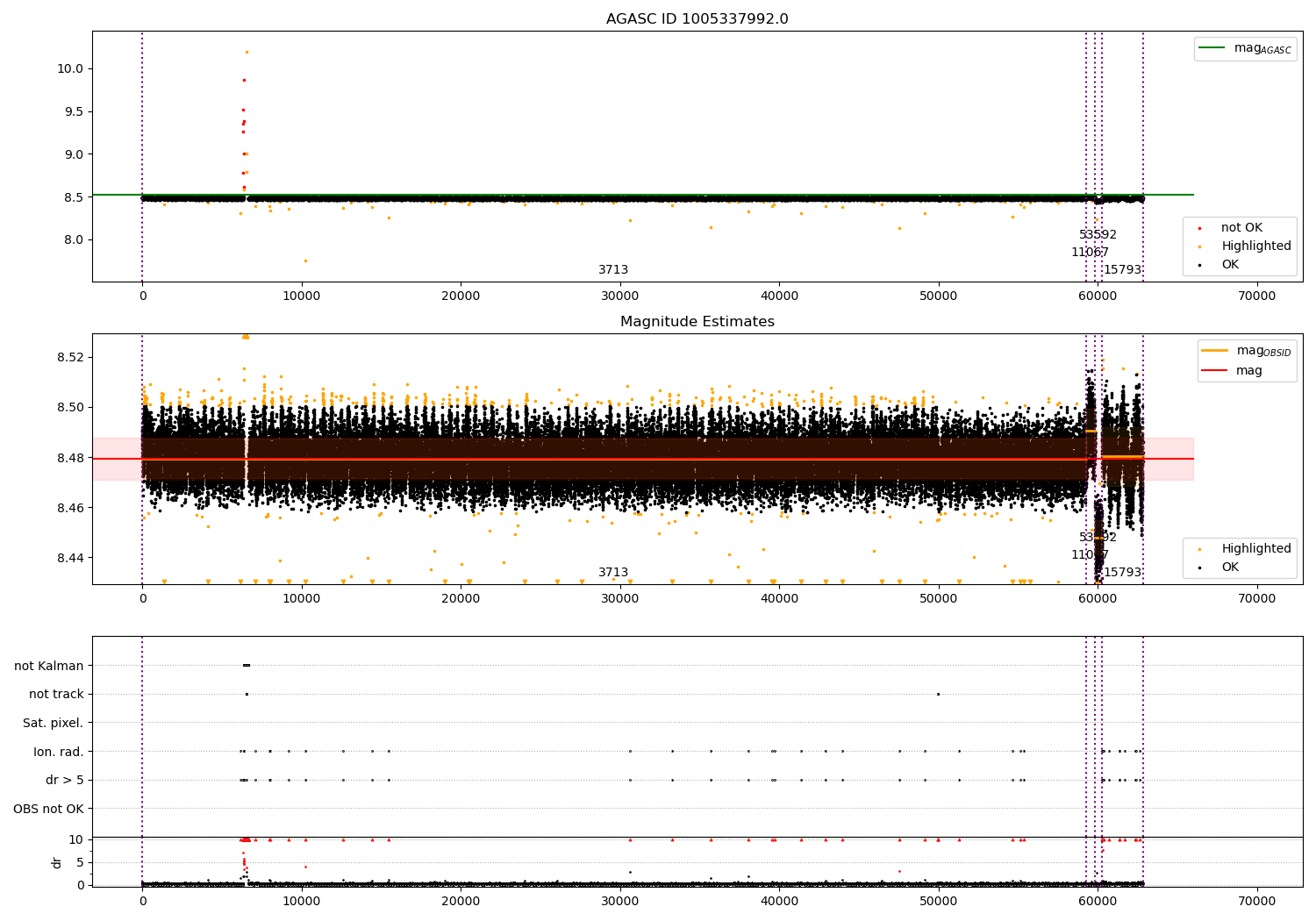Click the 'not Kalman' row label
This screenshot has width=1316, height=921.
pyautogui.click(x=49, y=666)
